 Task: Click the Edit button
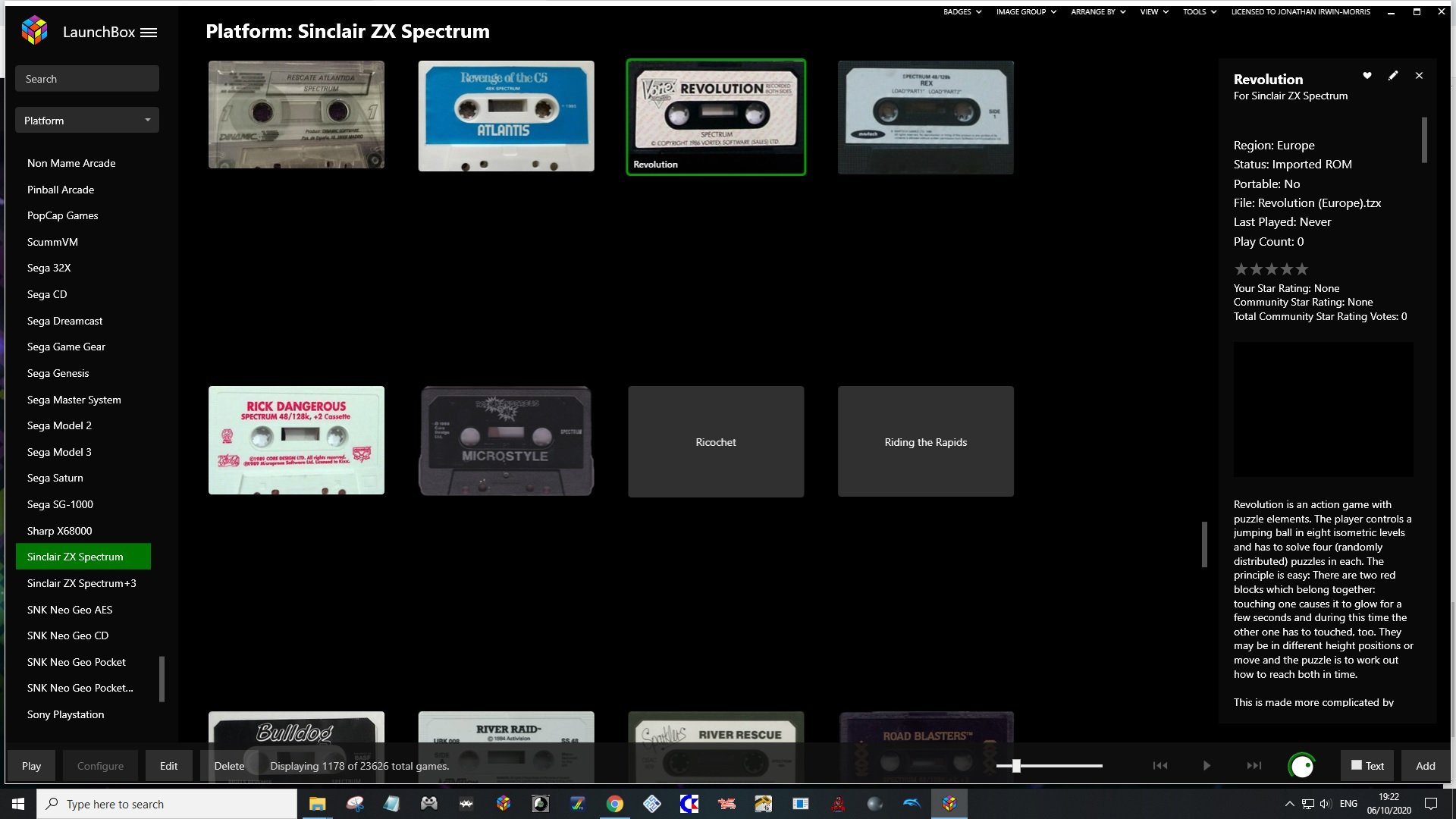tap(168, 766)
